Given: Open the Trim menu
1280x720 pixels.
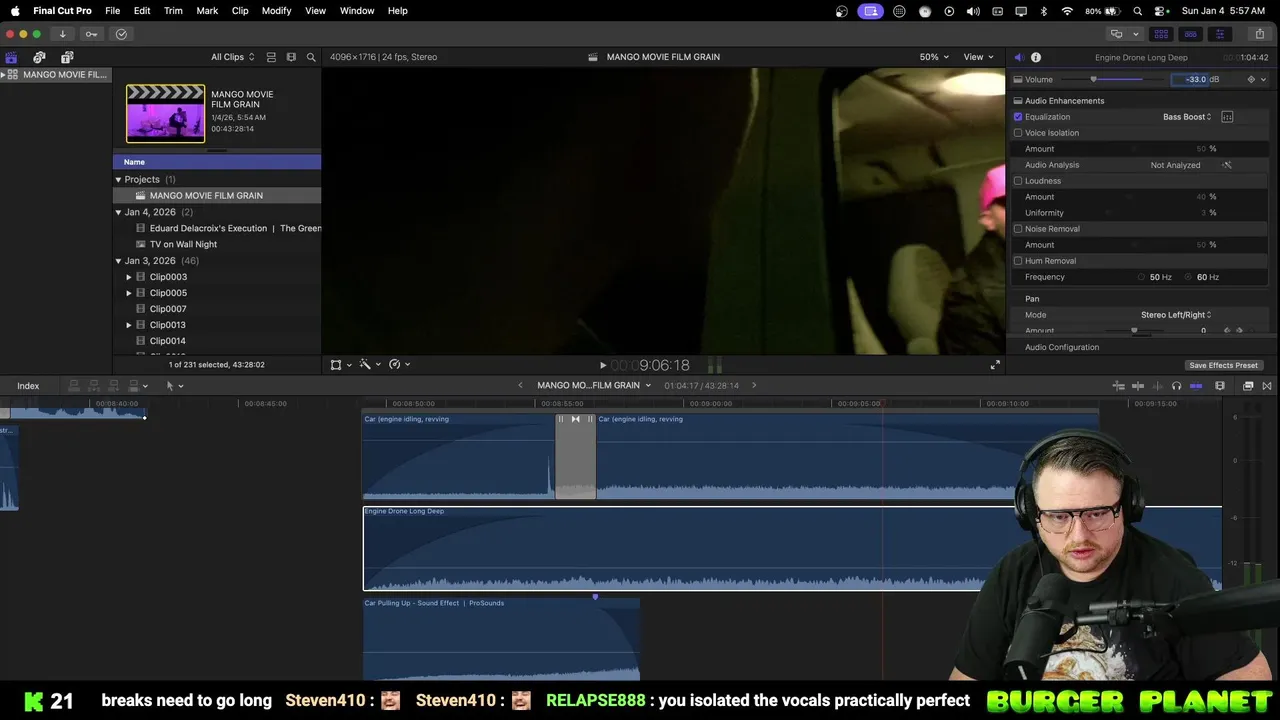Looking at the screenshot, I should [x=173, y=11].
